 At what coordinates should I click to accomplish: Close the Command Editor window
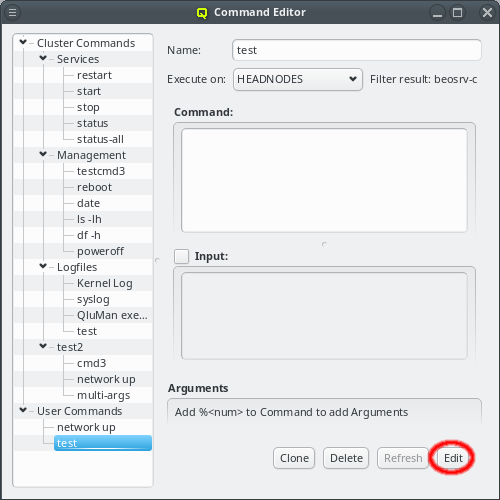tap(487, 13)
